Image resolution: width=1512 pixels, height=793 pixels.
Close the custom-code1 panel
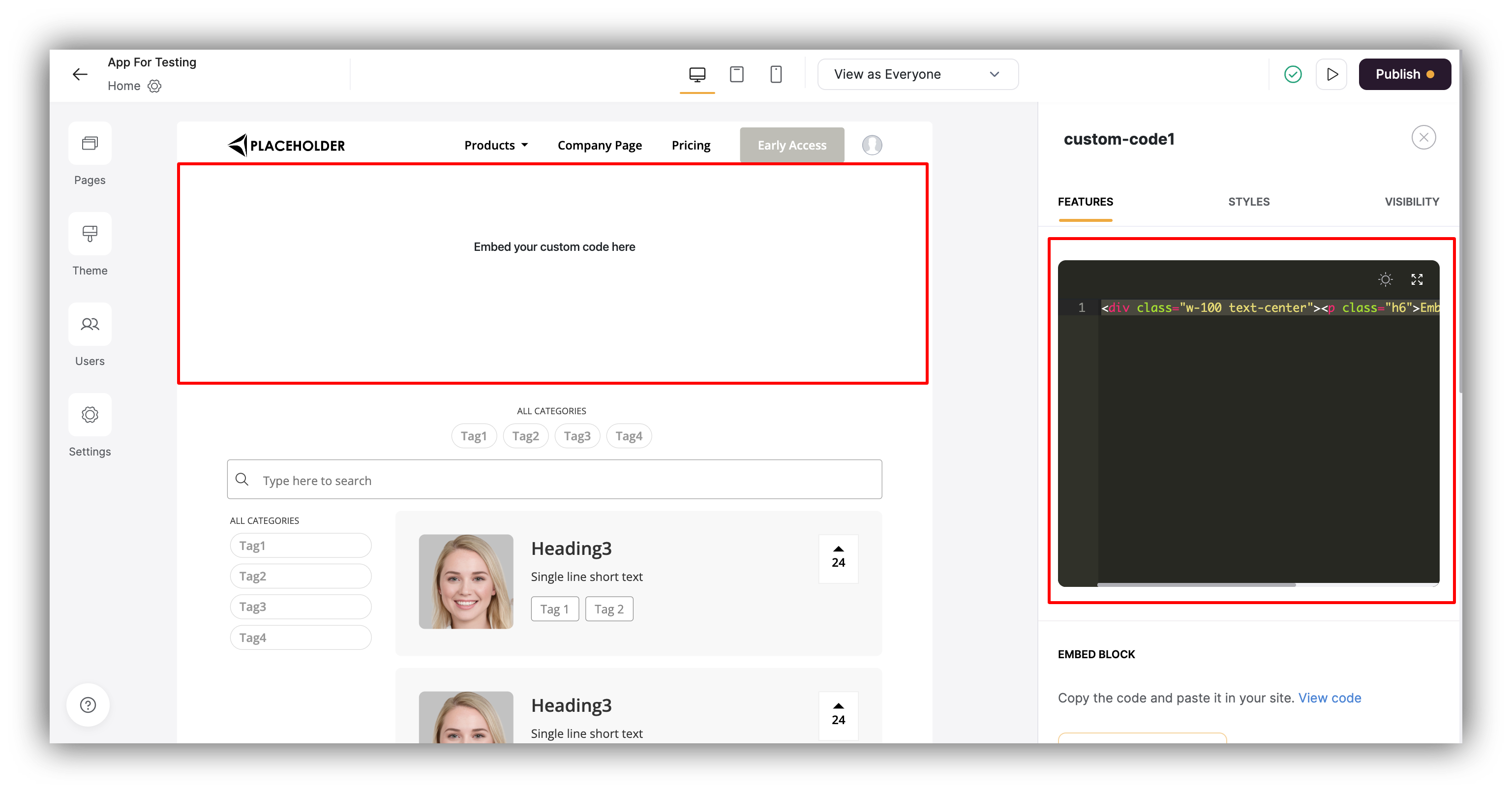[1423, 137]
